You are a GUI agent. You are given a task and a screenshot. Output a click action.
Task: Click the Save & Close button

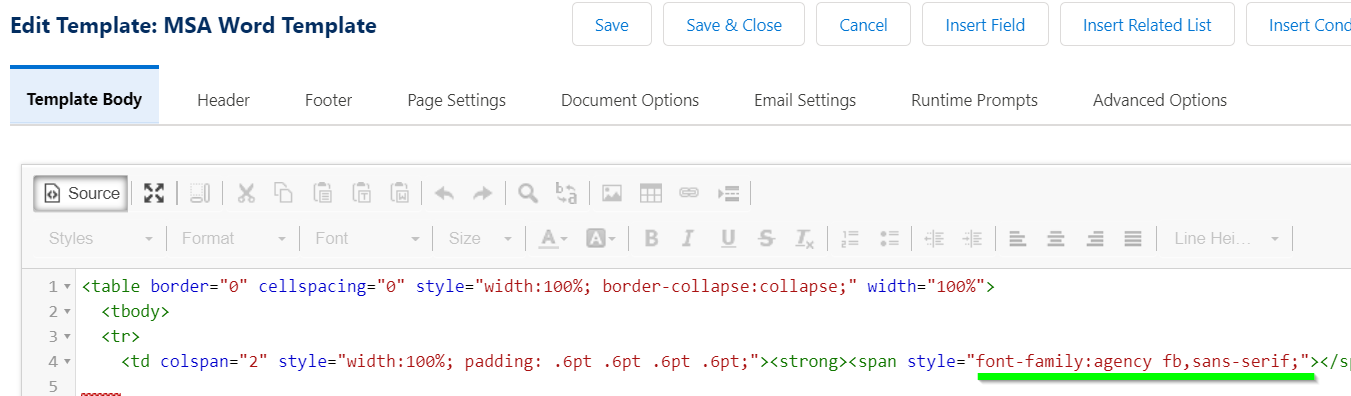[734, 25]
